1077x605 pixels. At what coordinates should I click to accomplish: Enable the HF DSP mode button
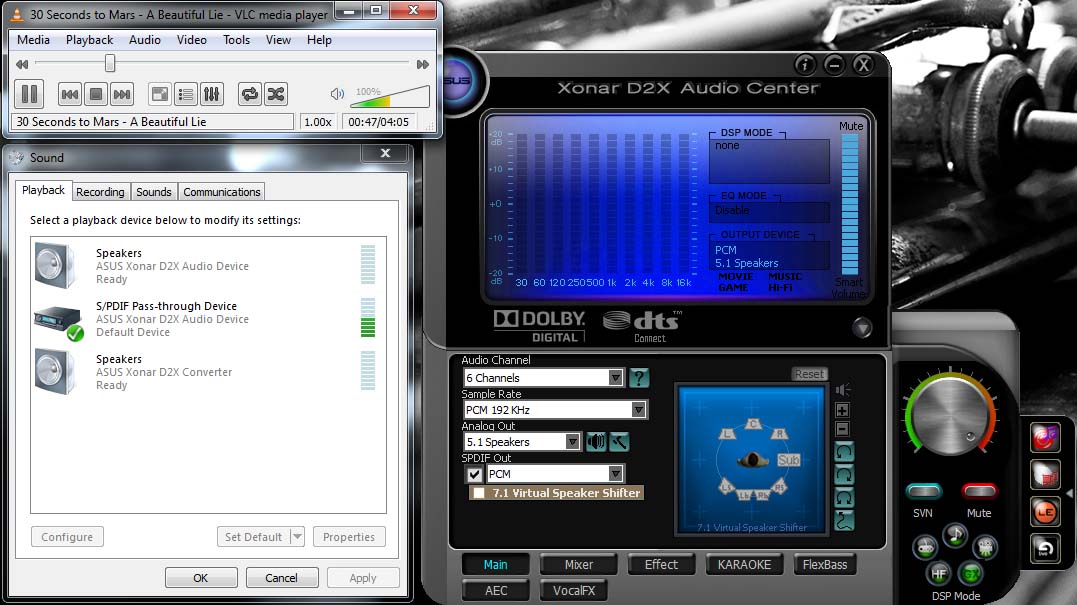tap(938, 573)
